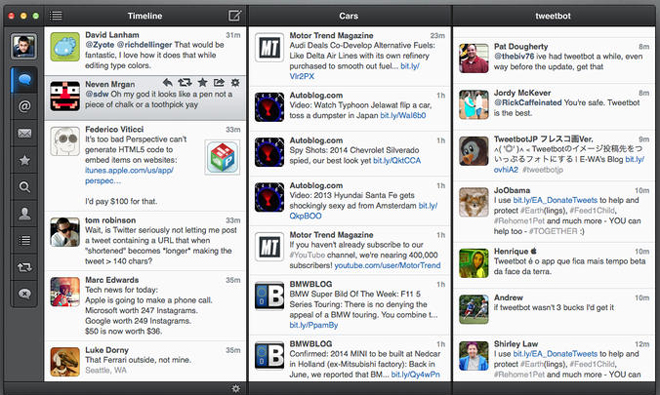Screen dimensions: 660x395
Task: Retweet Neven Mrgan's tweet
Action: (x=184, y=83)
